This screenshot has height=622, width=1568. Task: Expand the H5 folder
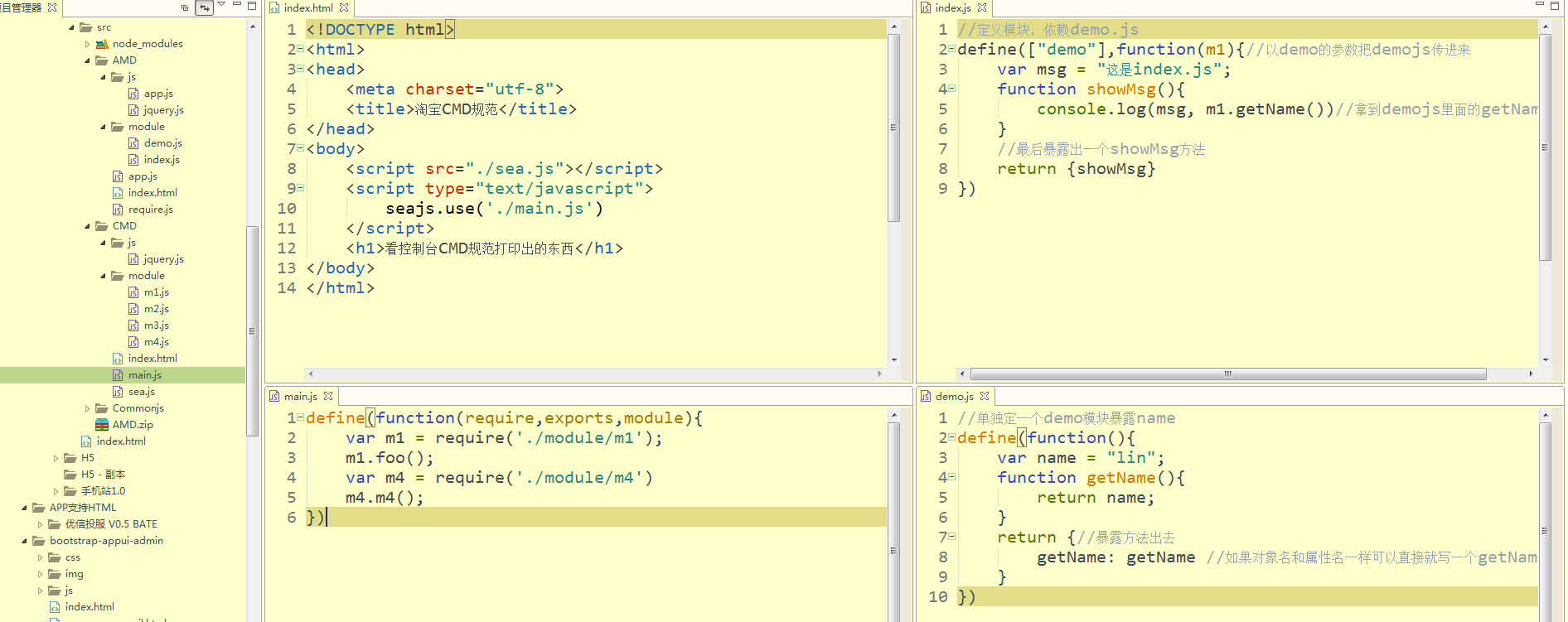tap(56, 458)
